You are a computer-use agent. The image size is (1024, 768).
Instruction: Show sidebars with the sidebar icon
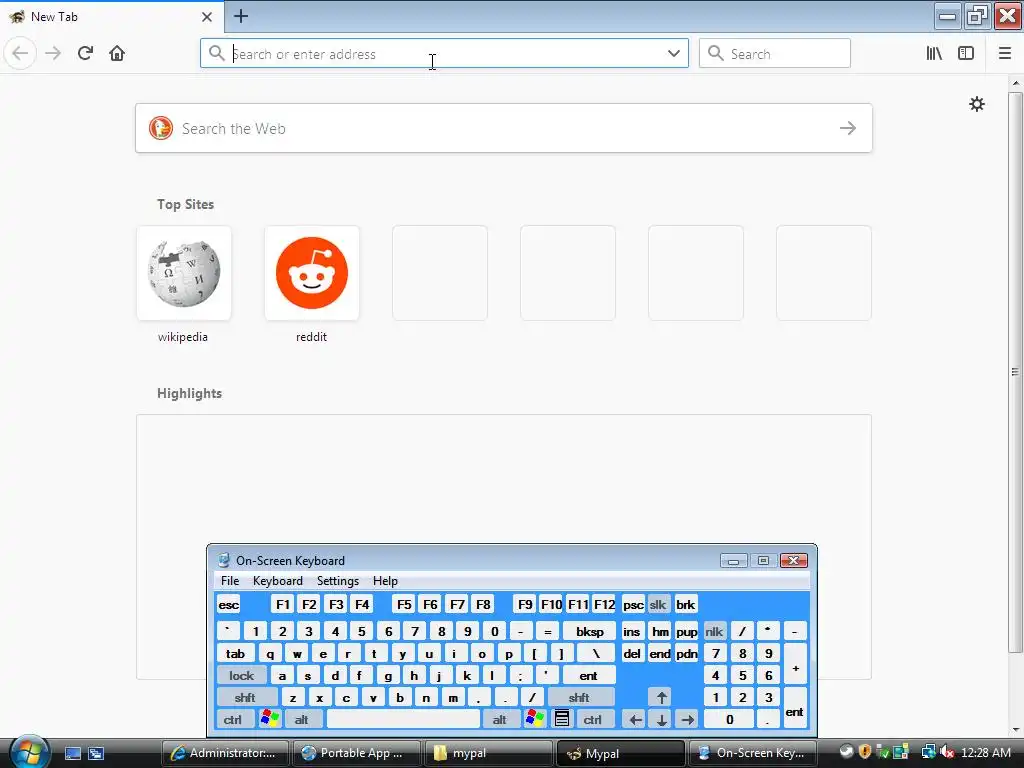(966, 54)
